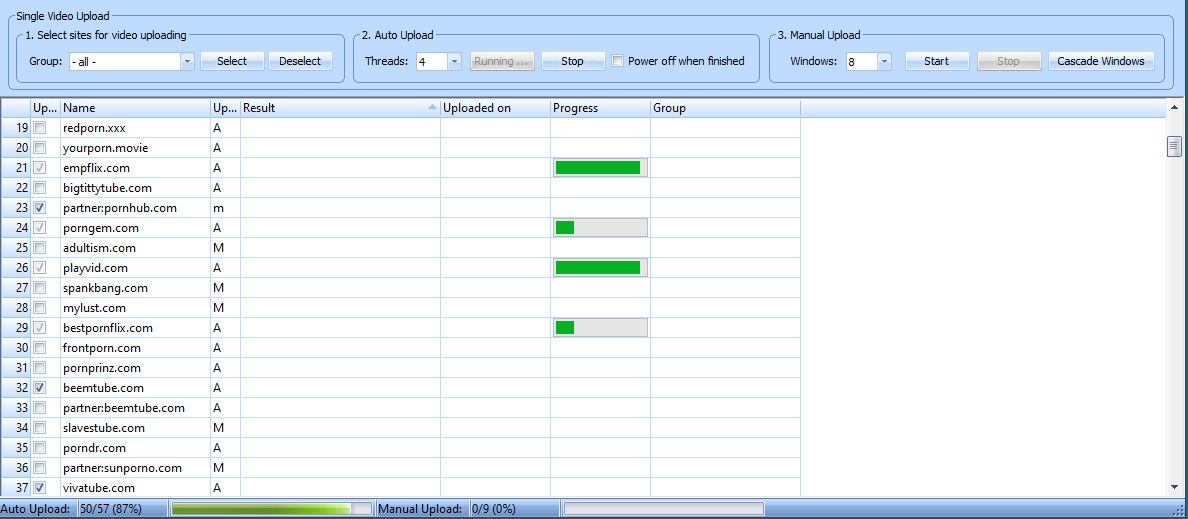
Task: Click the vertical scrollbar thumb
Action: click(1174, 146)
